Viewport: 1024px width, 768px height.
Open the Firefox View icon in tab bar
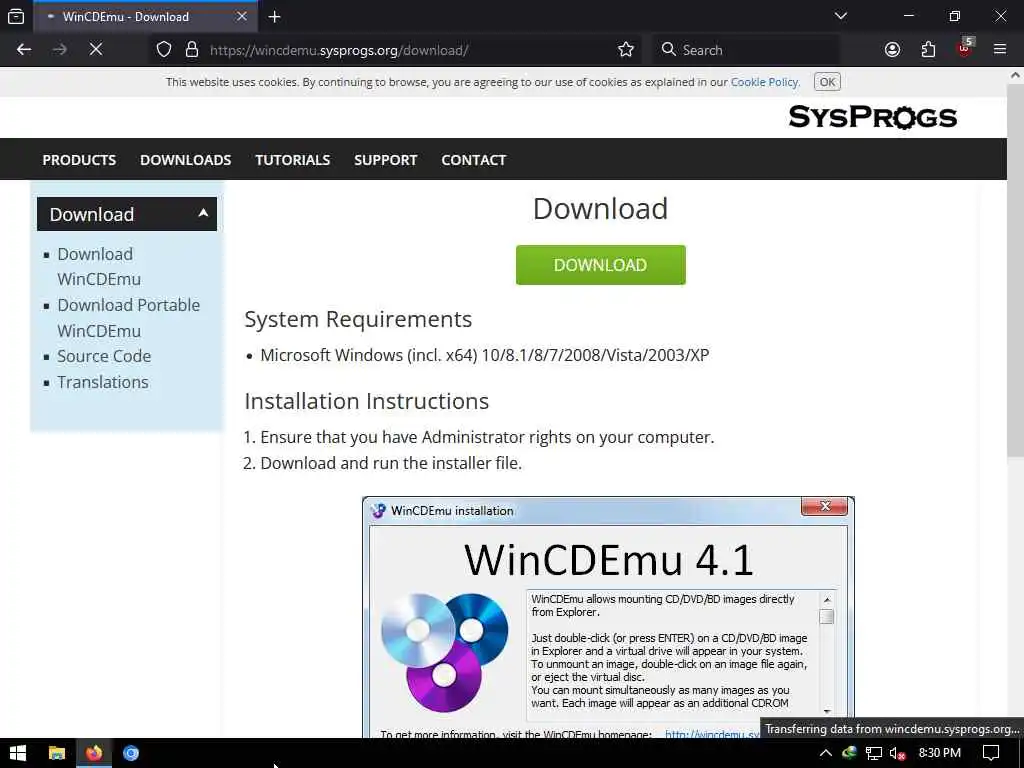16,16
